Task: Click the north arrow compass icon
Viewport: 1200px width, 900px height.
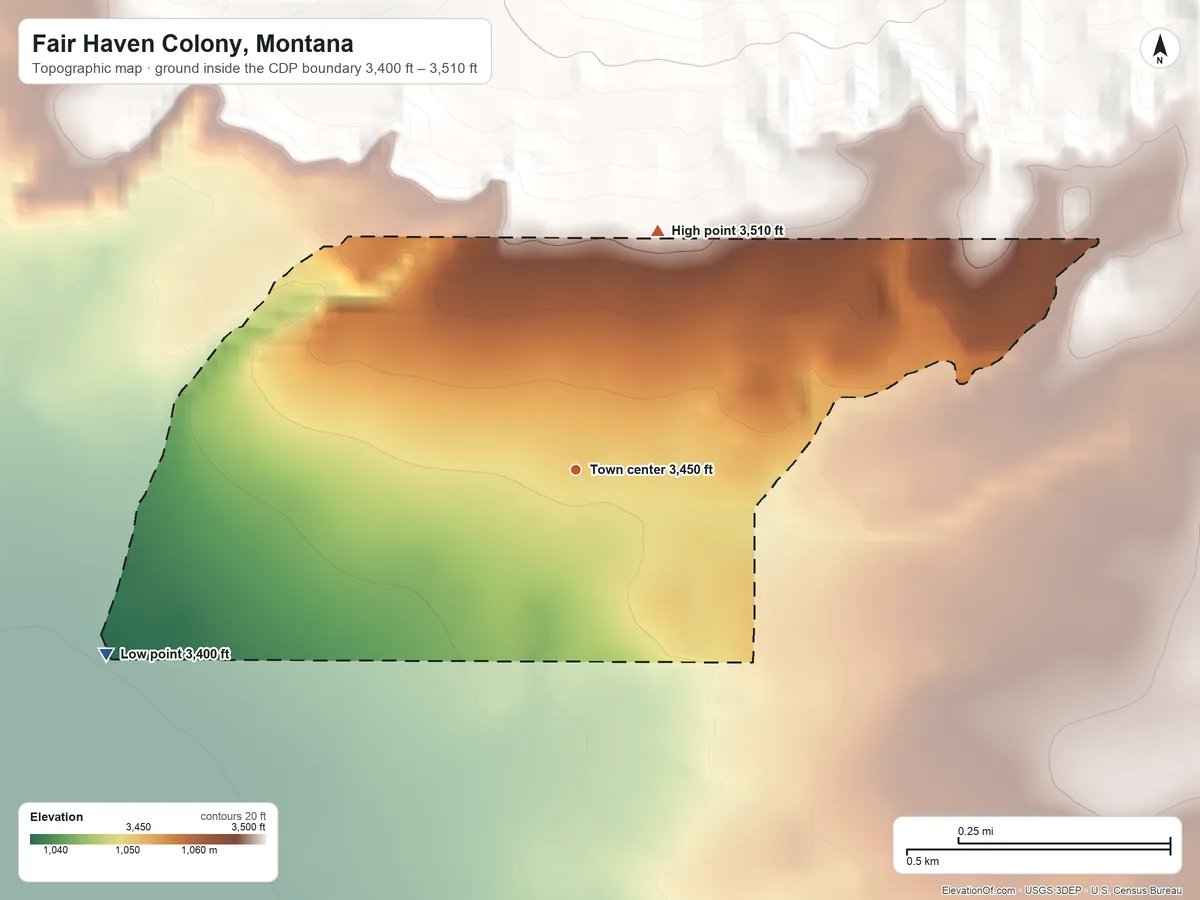Action: click(x=1159, y=49)
